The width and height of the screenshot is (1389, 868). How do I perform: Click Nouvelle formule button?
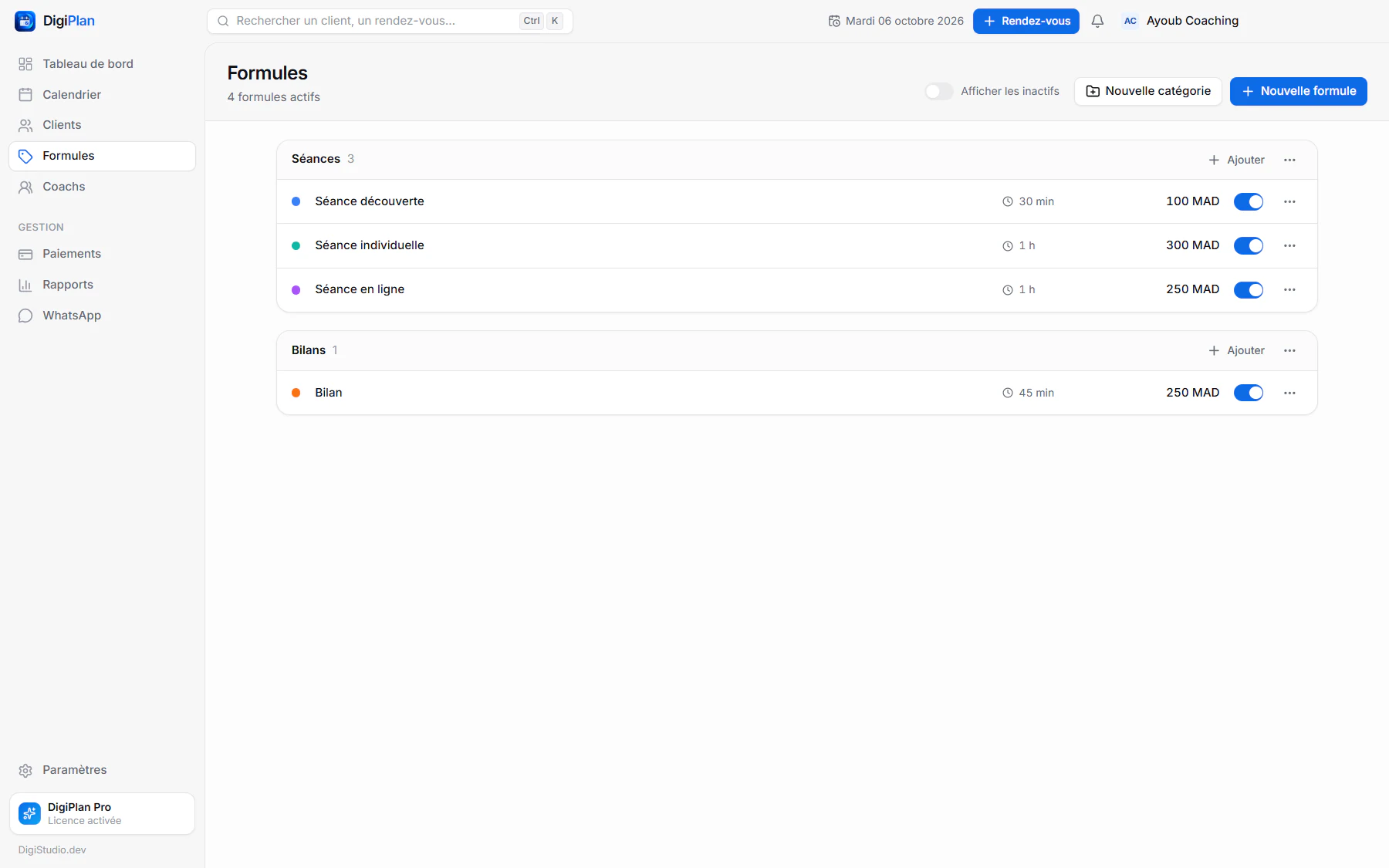click(1298, 91)
